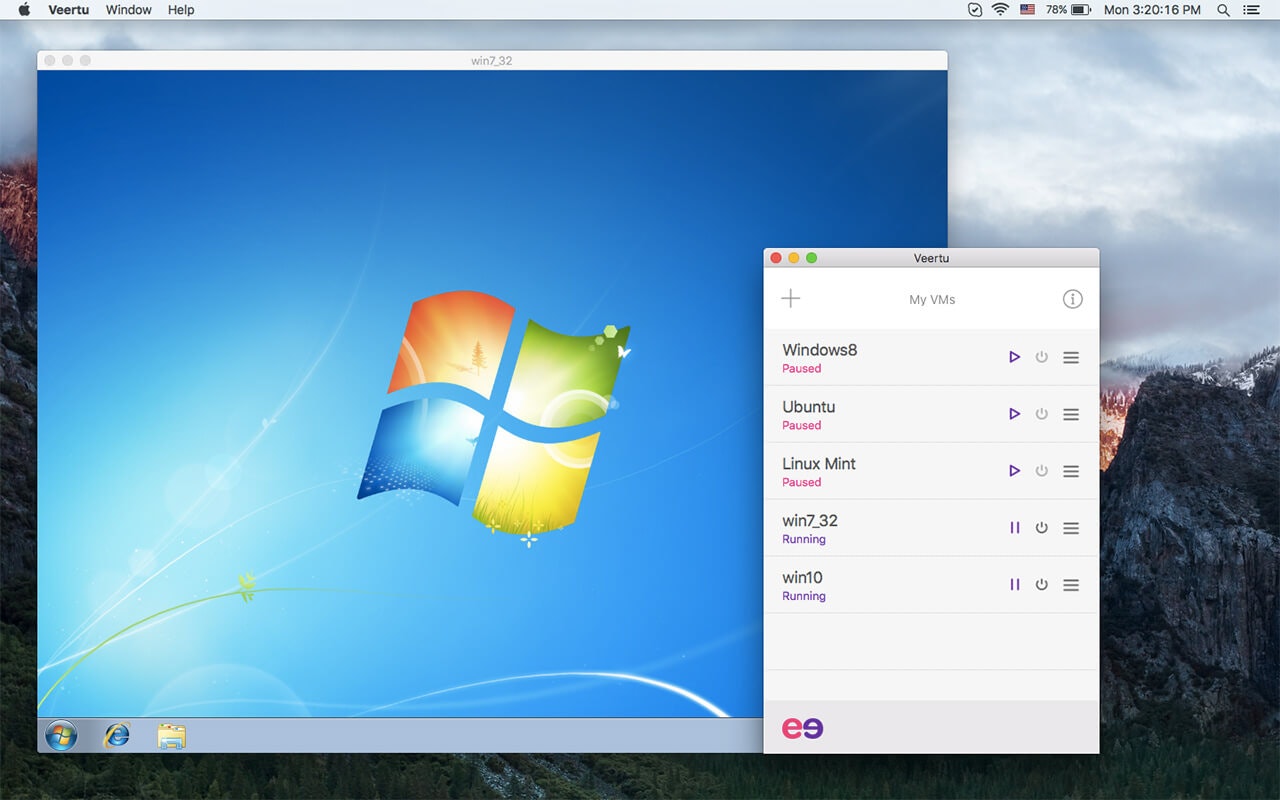Resume the Ubuntu VM with play button
The width and height of the screenshot is (1280, 800).
click(1014, 414)
